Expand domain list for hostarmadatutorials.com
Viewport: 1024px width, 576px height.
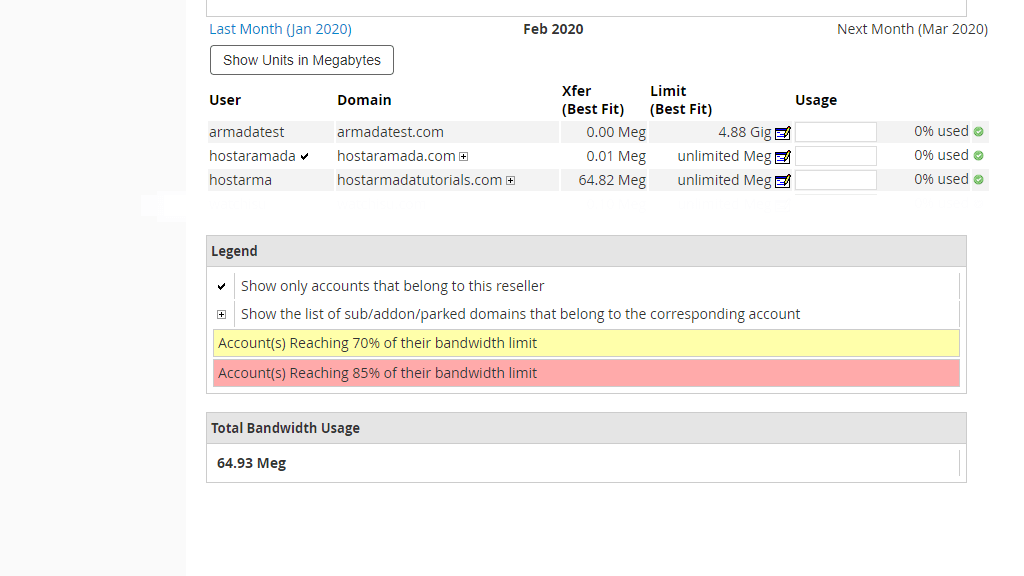click(x=510, y=181)
